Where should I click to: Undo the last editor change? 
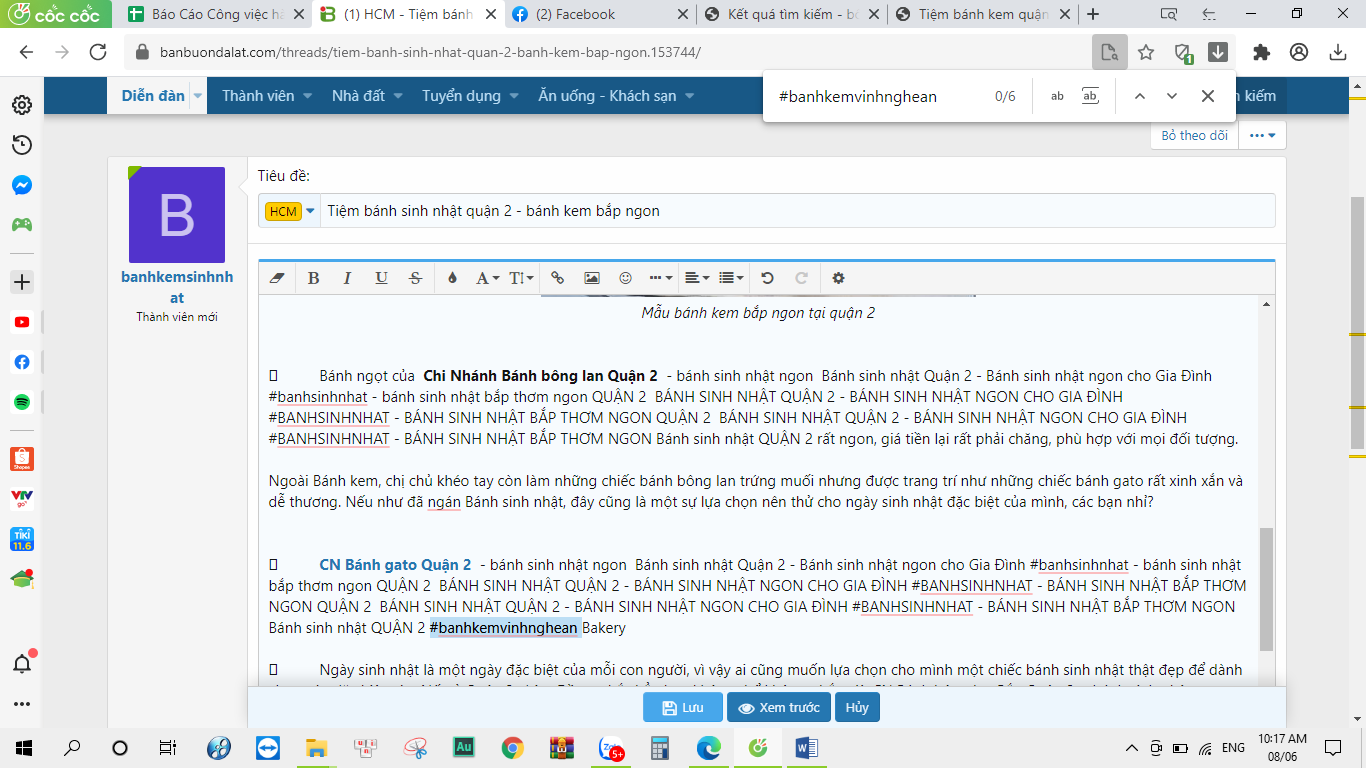(767, 278)
